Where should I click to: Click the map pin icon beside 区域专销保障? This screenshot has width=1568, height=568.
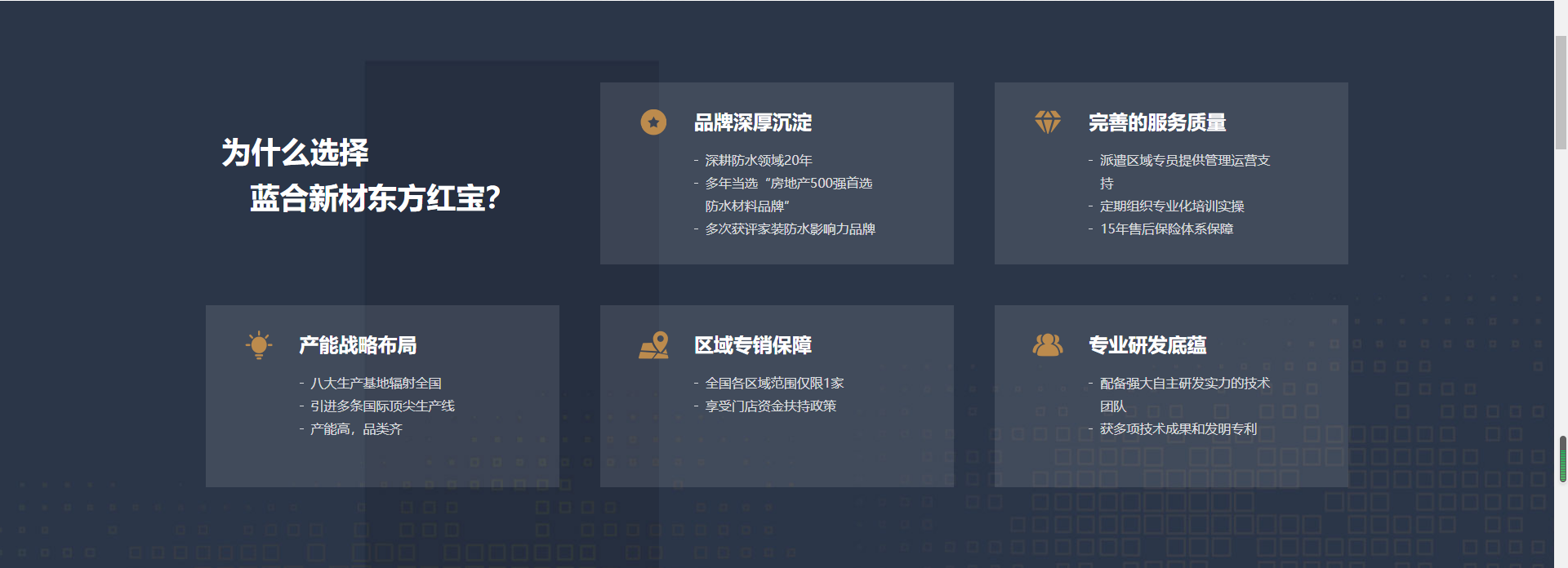point(653,345)
